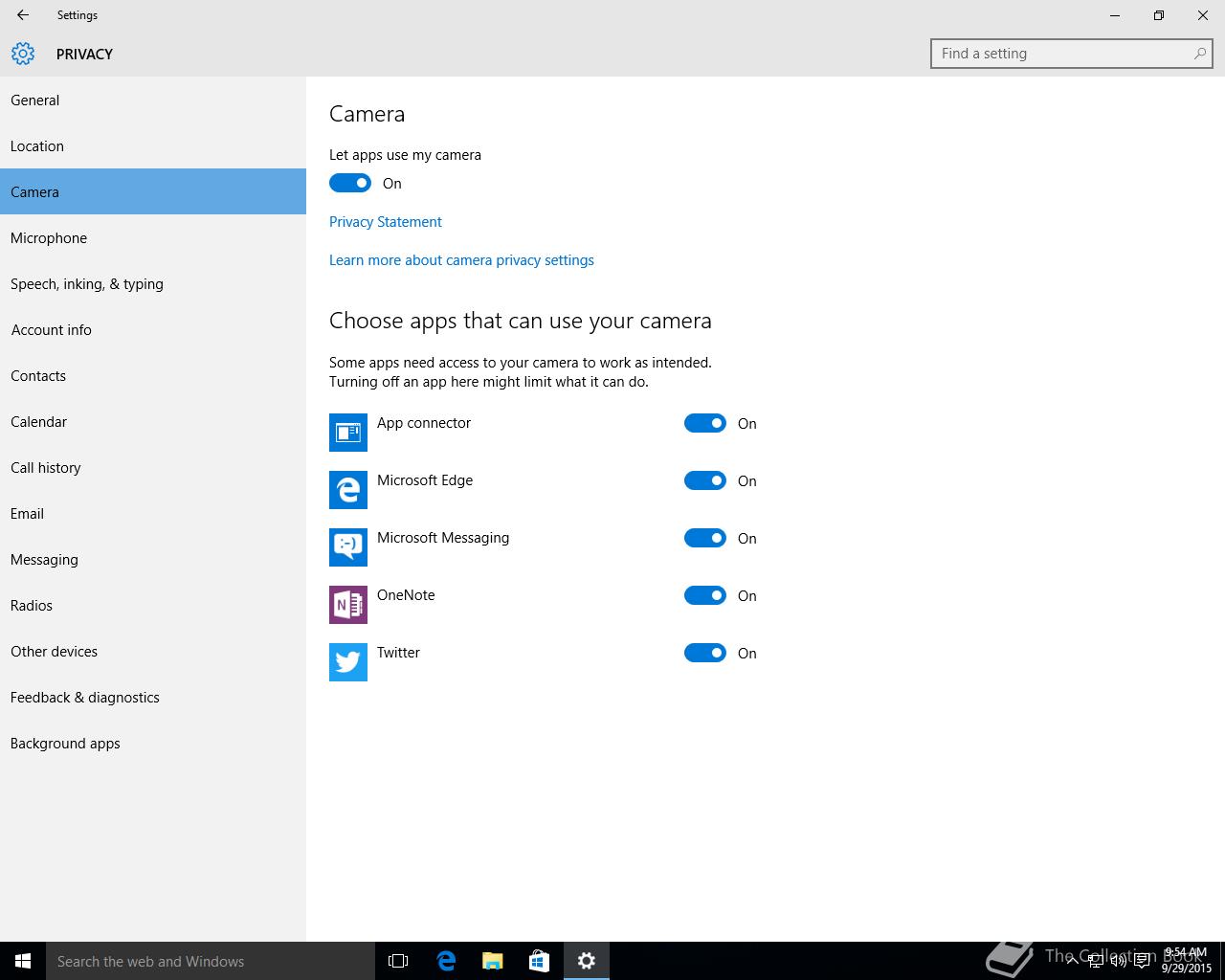This screenshot has width=1225, height=980.
Task: Show hidden system tray icons
Action: click(x=1072, y=961)
